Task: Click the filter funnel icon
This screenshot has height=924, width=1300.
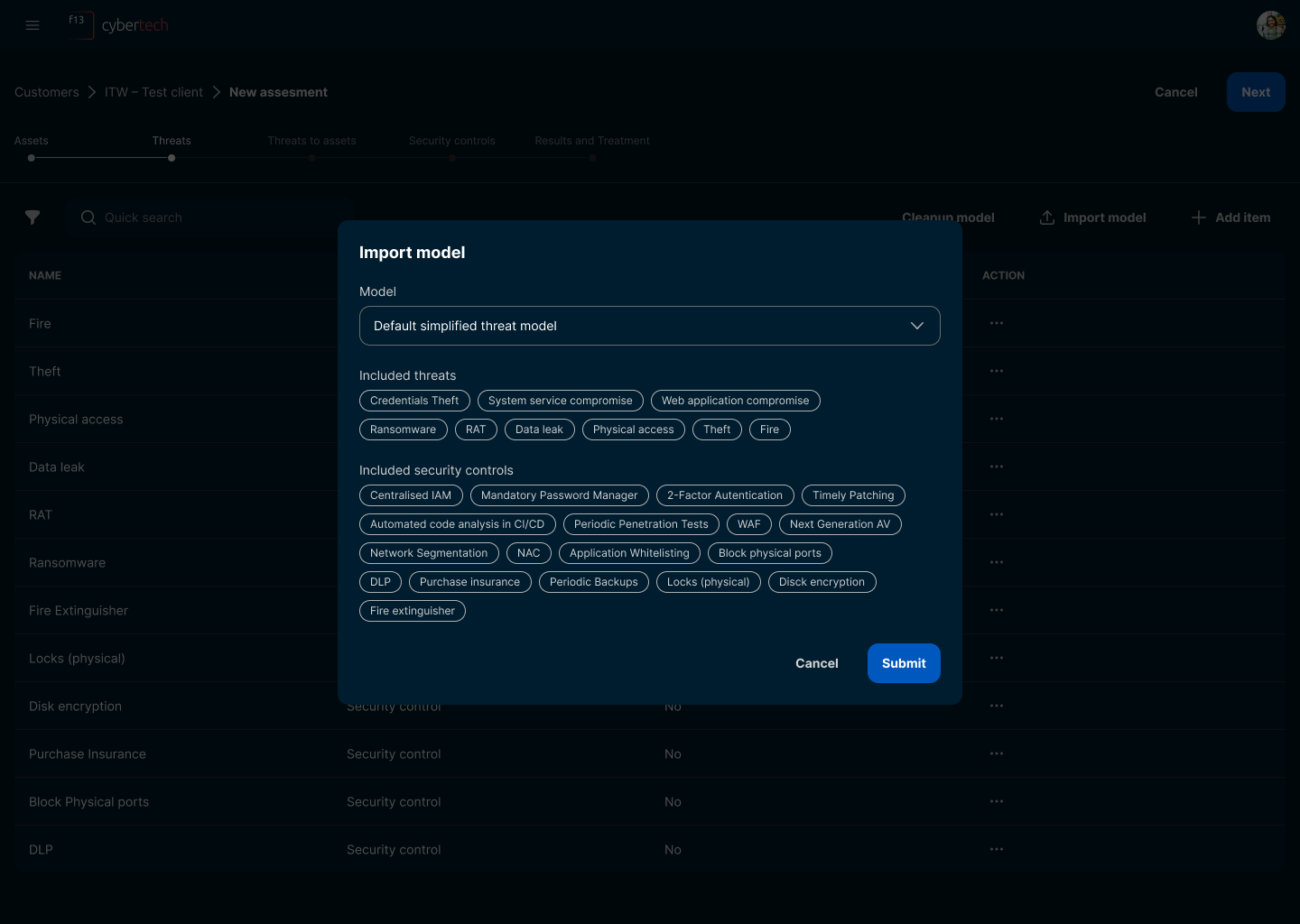Action: (x=32, y=217)
